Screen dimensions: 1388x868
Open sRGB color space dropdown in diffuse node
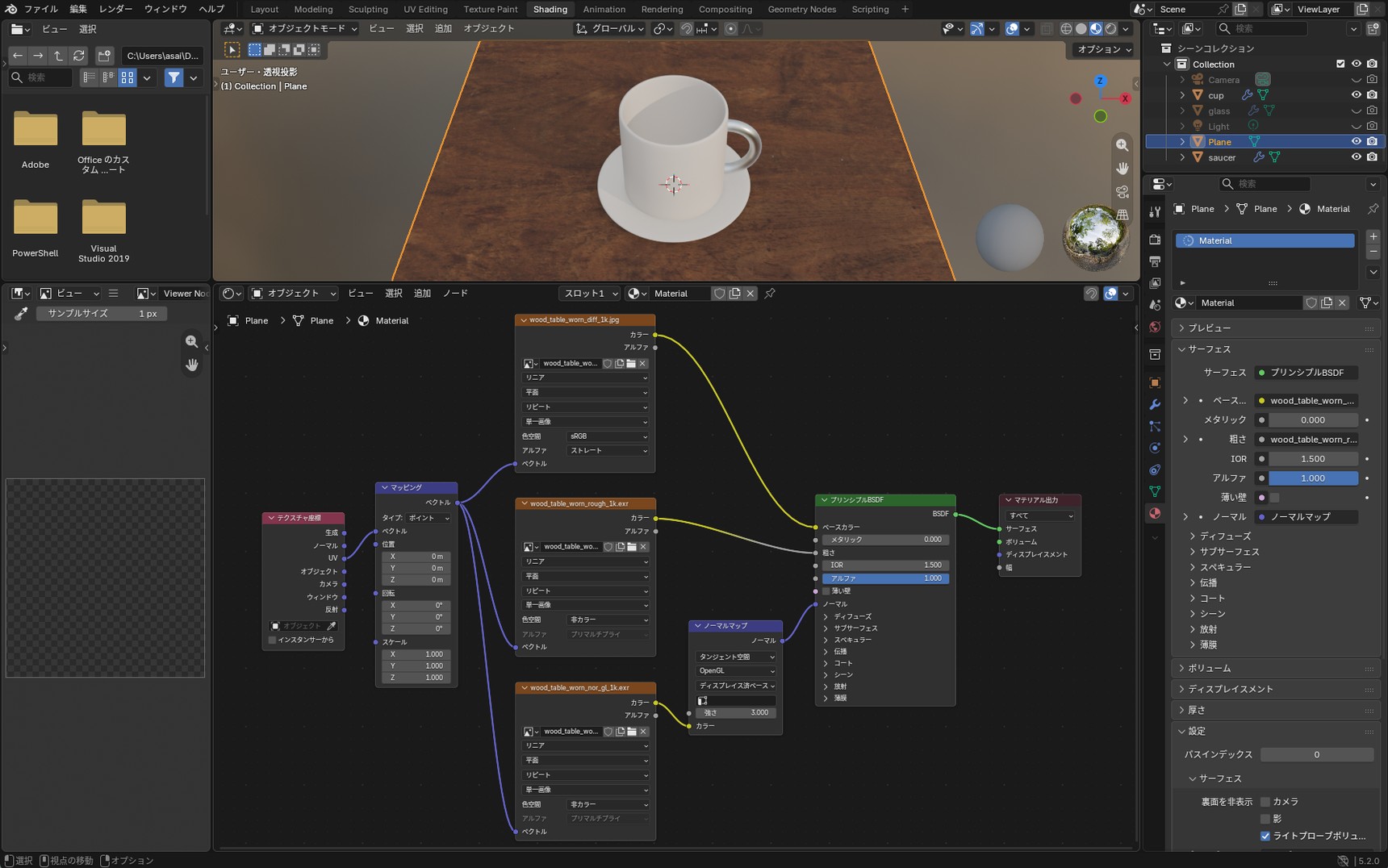(608, 436)
